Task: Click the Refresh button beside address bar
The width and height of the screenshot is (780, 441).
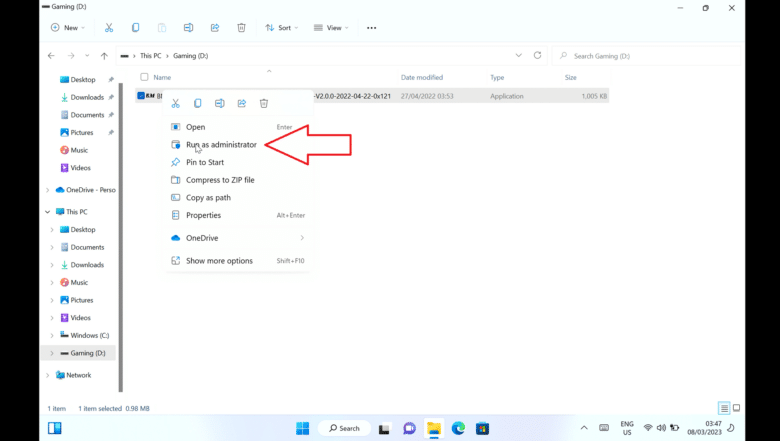Action: [537, 56]
